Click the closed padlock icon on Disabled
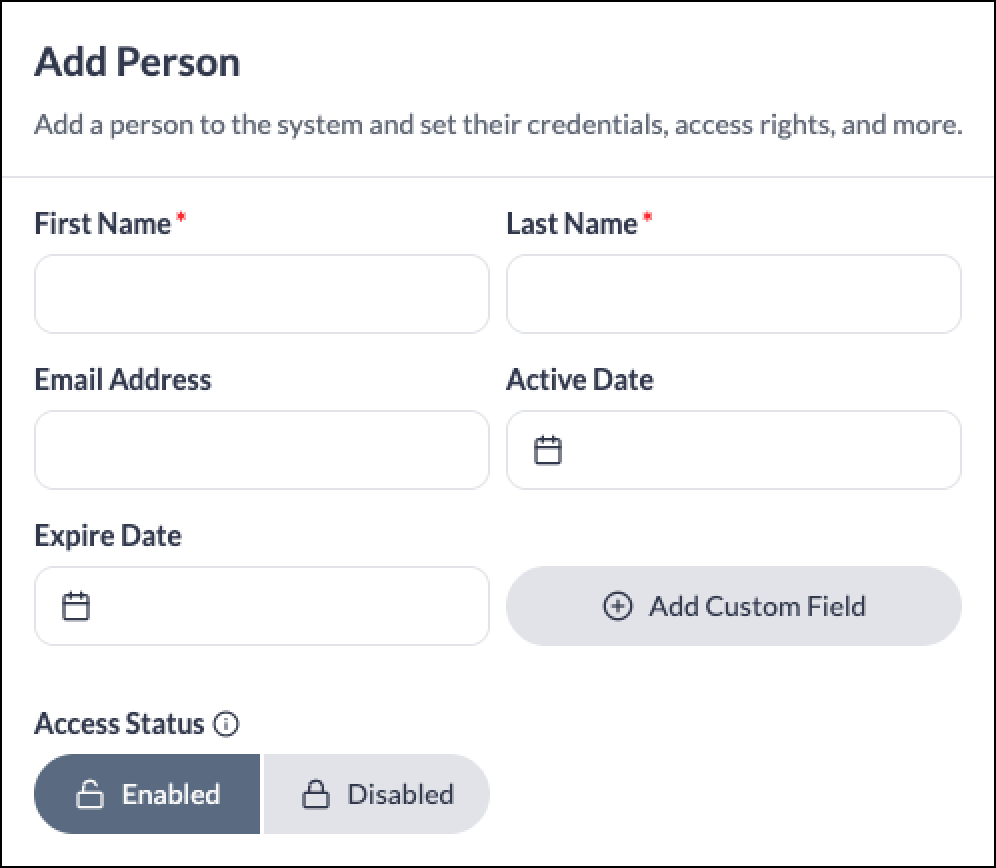This screenshot has width=996, height=868. (x=315, y=794)
